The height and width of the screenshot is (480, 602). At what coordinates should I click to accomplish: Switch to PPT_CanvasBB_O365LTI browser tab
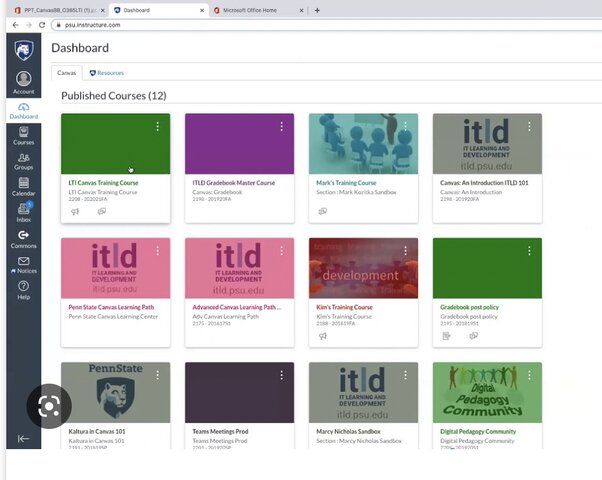click(x=60, y=10)
